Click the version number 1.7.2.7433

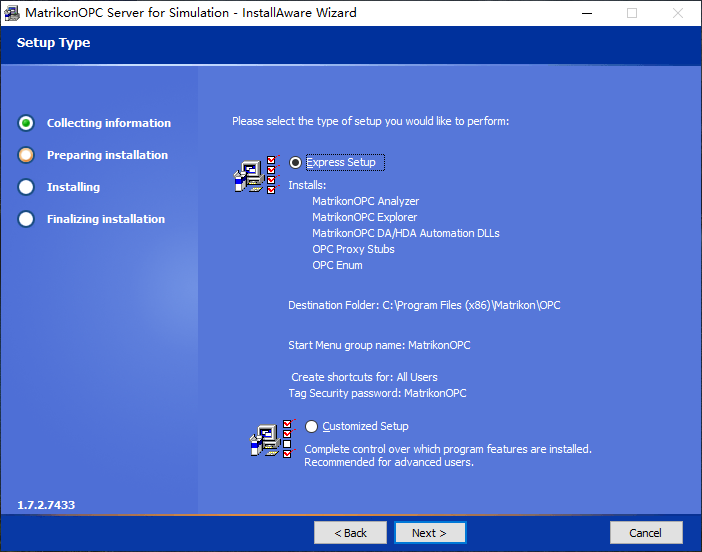[46, 505]
